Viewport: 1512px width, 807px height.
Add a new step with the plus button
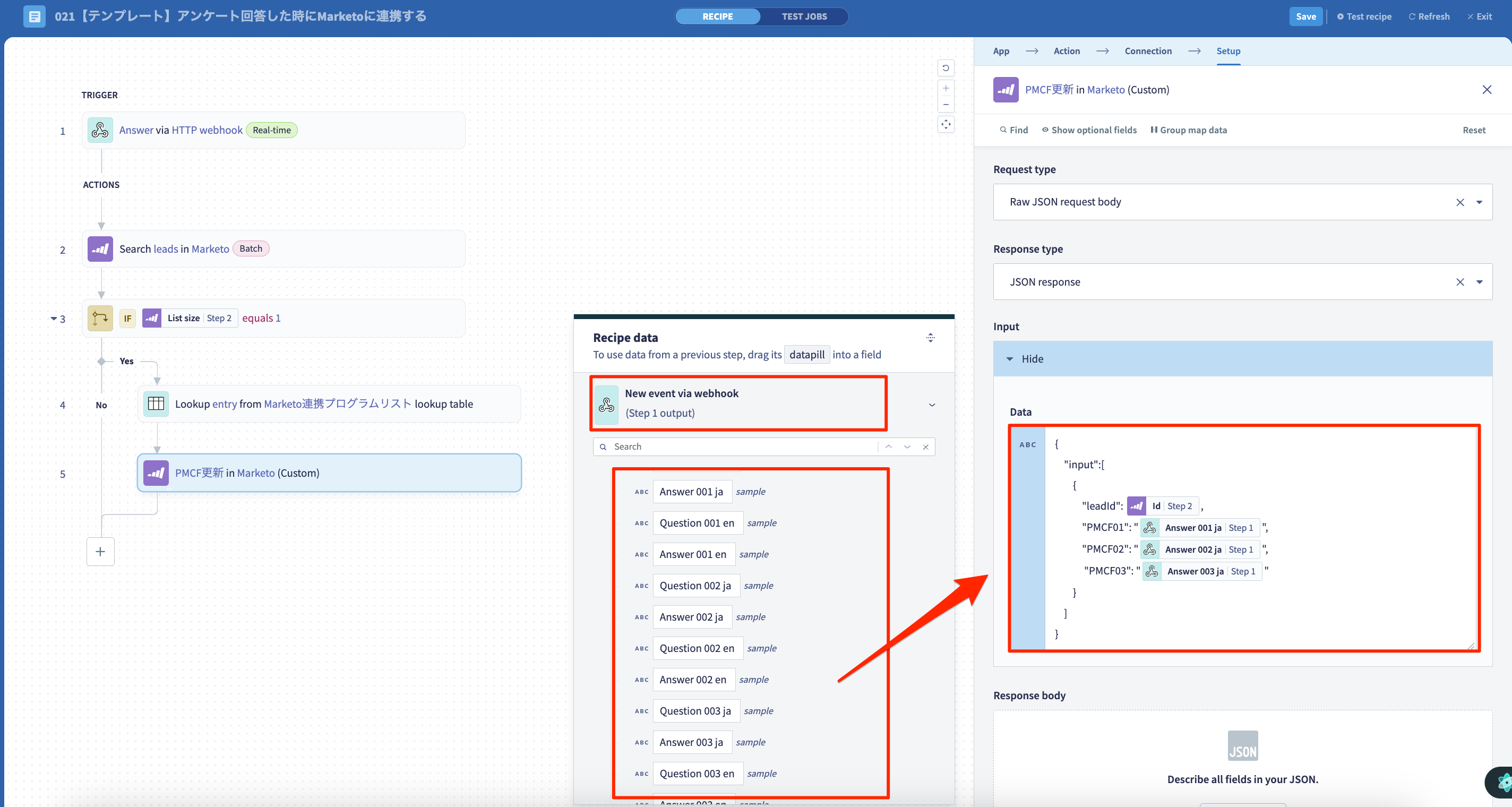tap(100, 552)
